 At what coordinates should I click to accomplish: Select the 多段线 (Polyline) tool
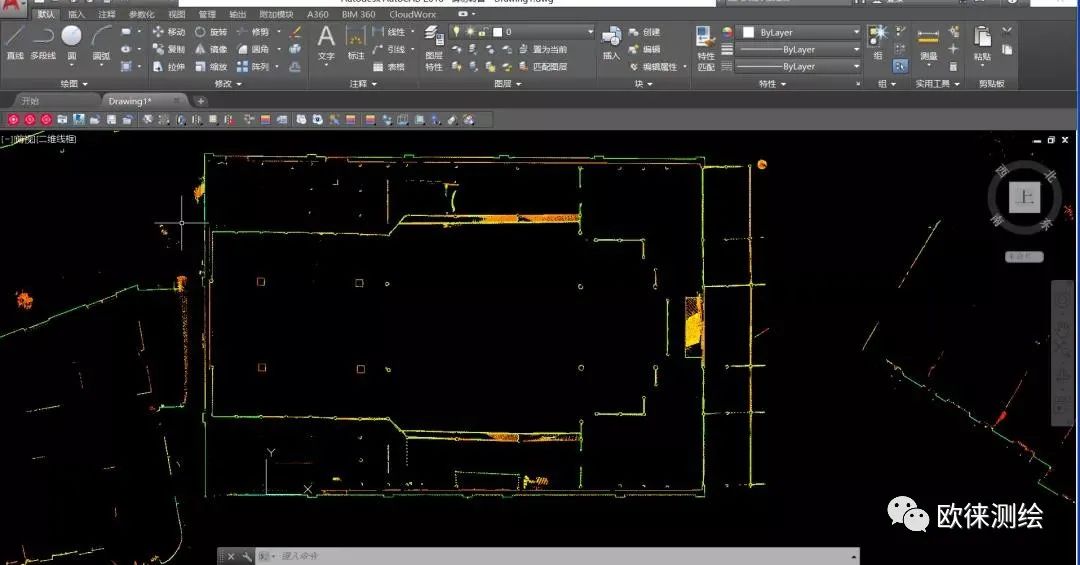43,43
